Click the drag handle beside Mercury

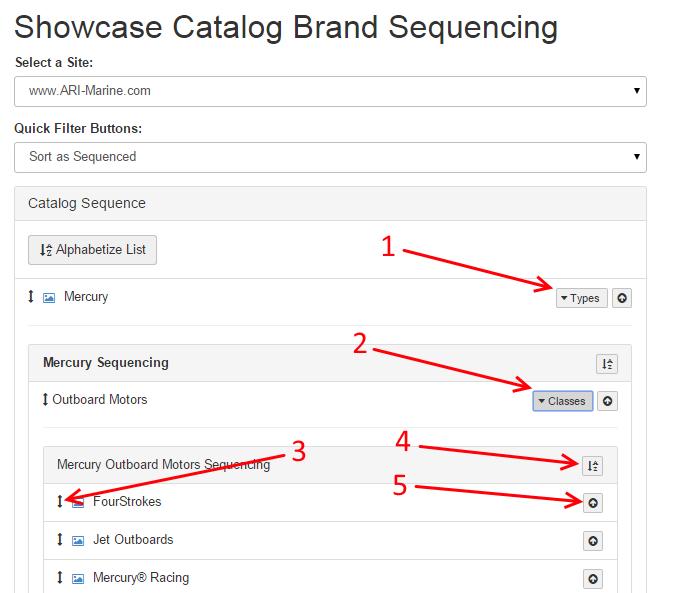pyautogui.click(x=31, y=296)
